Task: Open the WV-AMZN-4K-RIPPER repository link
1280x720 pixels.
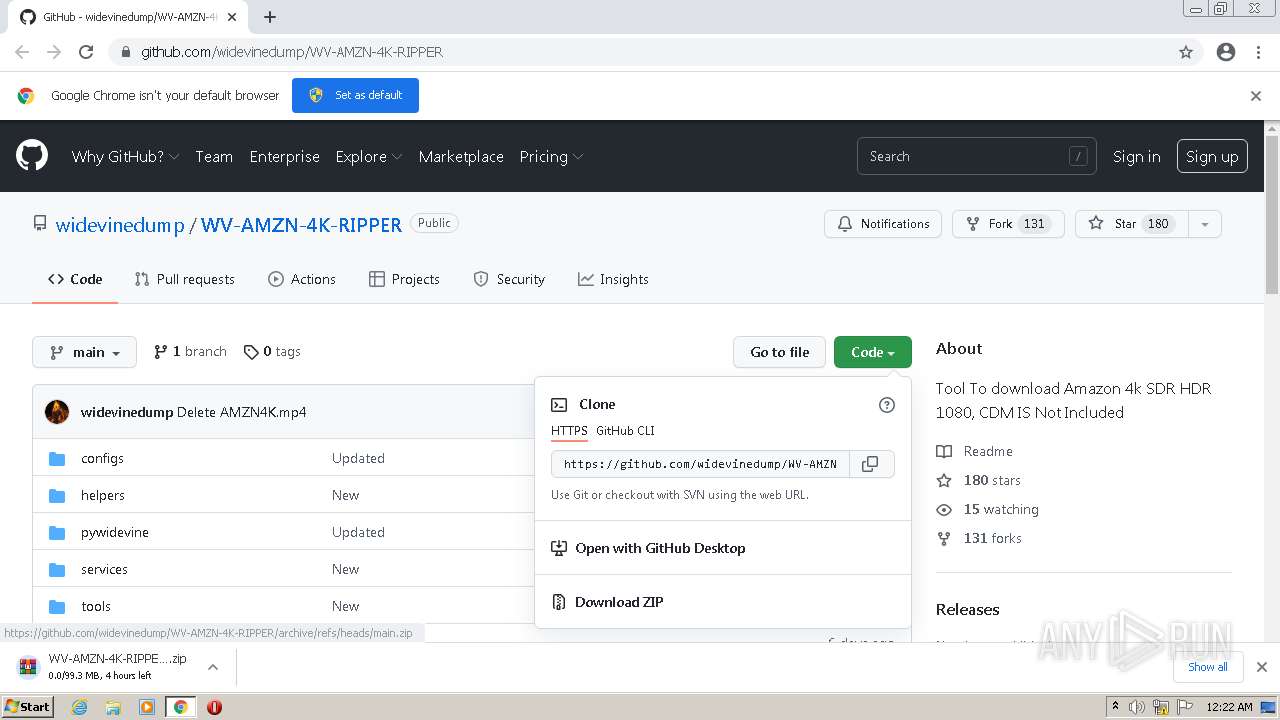Action: (301, 225)
